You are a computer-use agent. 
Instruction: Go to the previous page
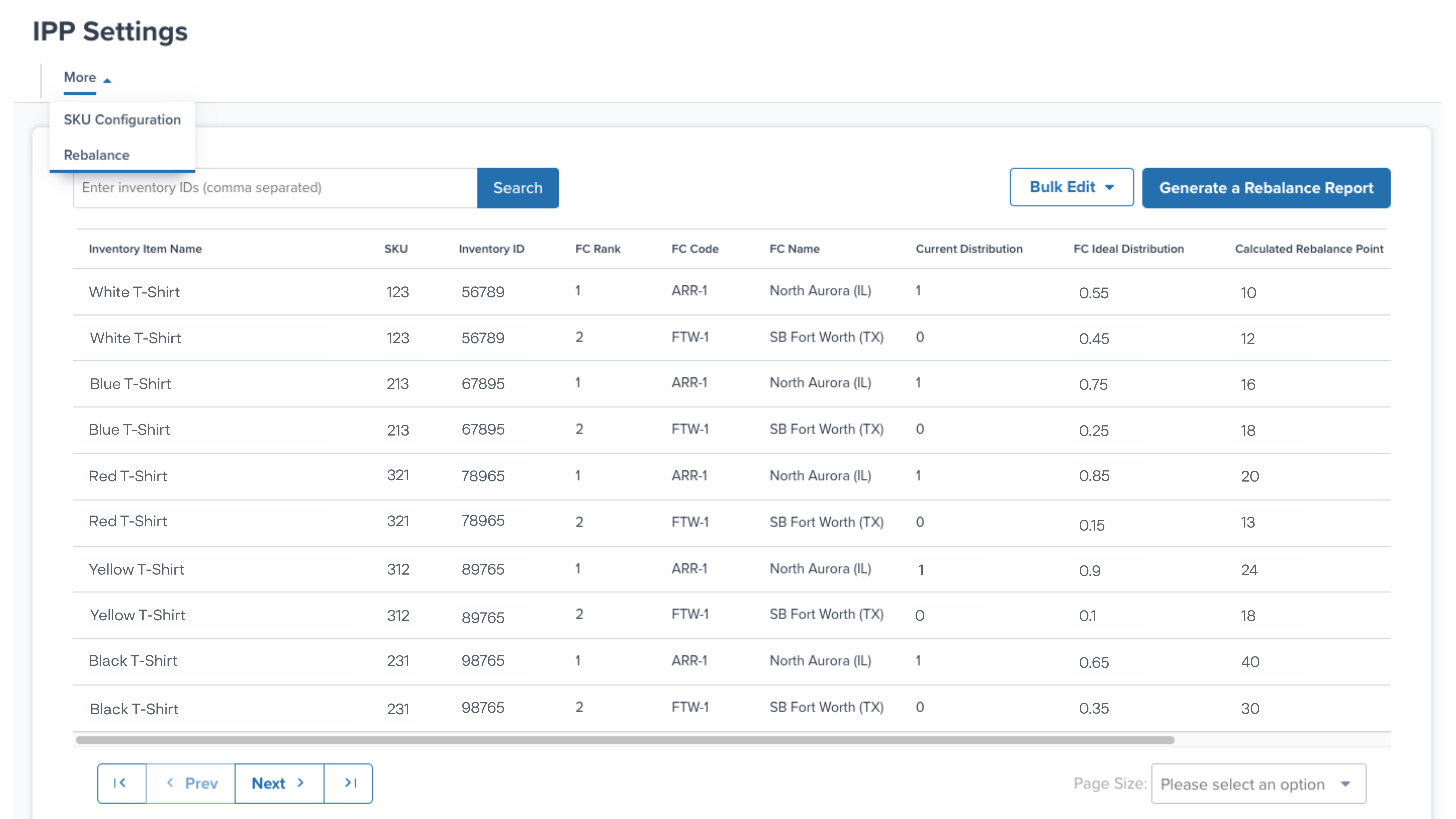click(191, 783)
